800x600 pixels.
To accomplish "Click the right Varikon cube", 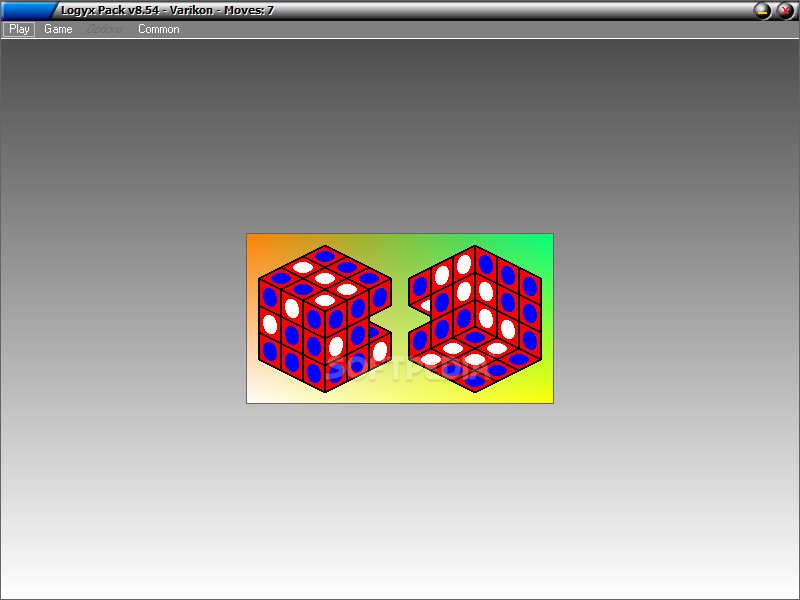I will 475,319.
